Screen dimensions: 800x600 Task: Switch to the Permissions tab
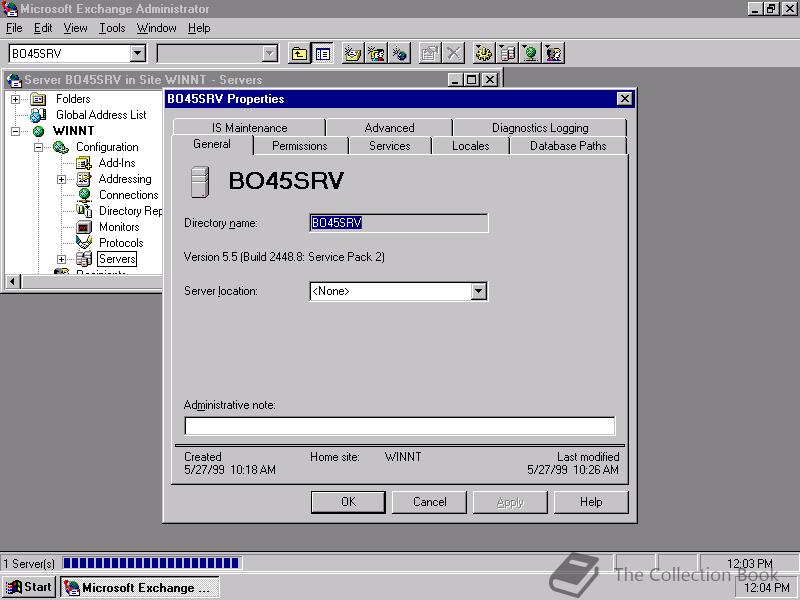pos(300,146)
